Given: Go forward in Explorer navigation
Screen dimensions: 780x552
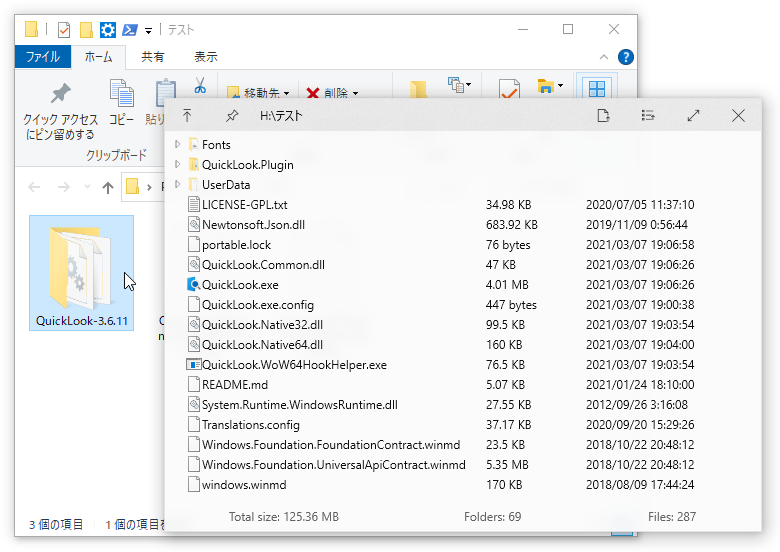Looking at the screenshot, I should tap(64, 187).
